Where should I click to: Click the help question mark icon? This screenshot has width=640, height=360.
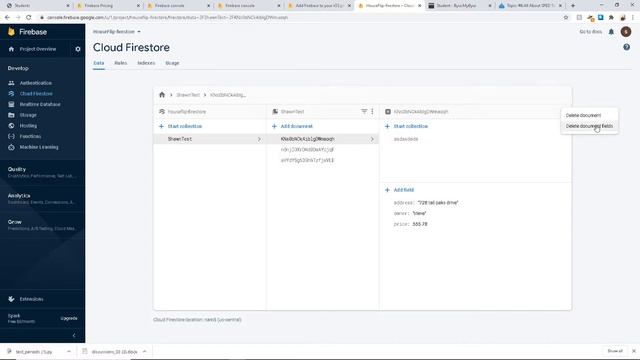click(x=626, y=47)
